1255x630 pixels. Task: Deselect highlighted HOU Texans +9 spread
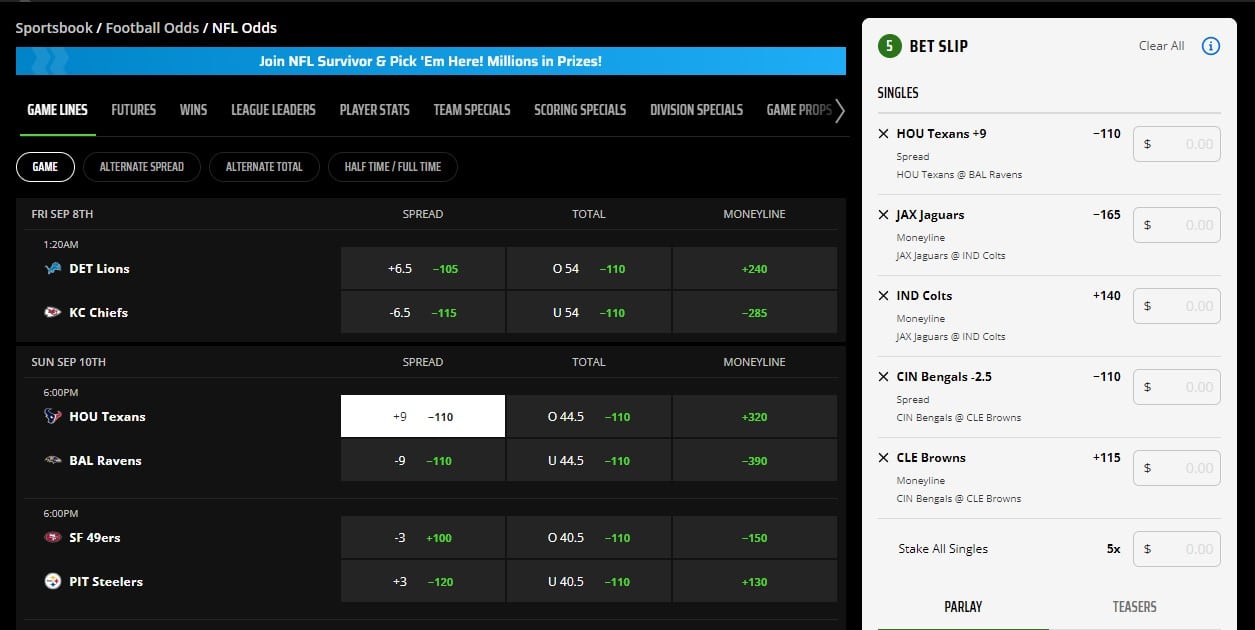(x=423, y=416)
